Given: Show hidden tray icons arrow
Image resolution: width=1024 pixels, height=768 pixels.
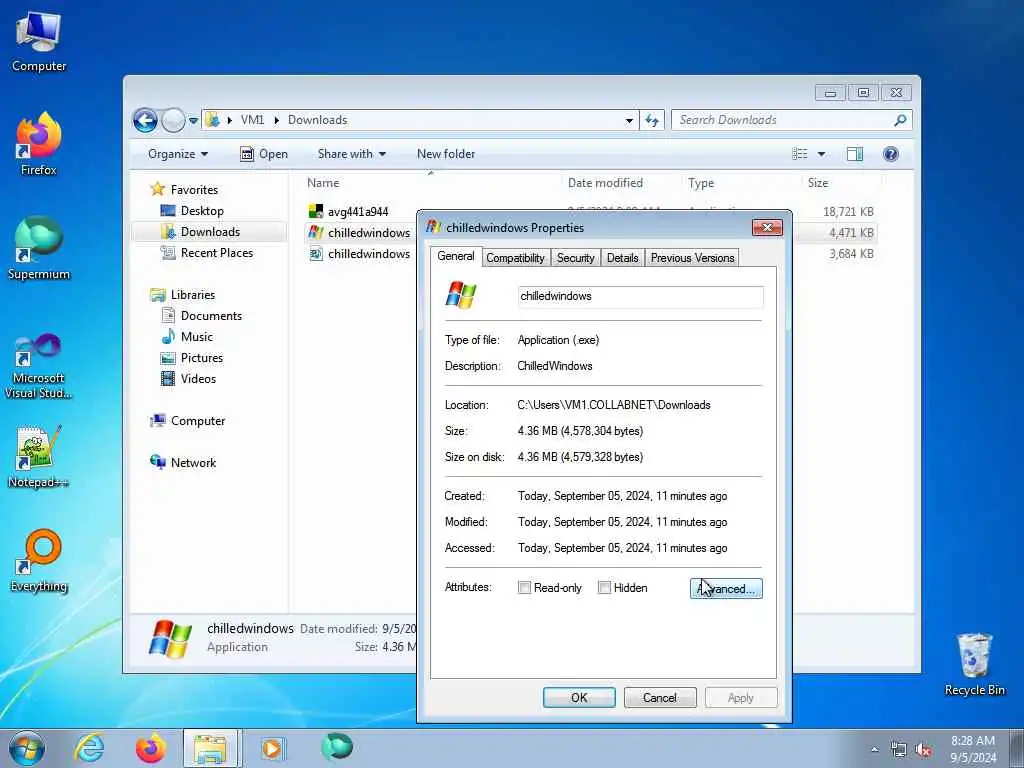Looking at the screenshot, I should coord(874,750).
